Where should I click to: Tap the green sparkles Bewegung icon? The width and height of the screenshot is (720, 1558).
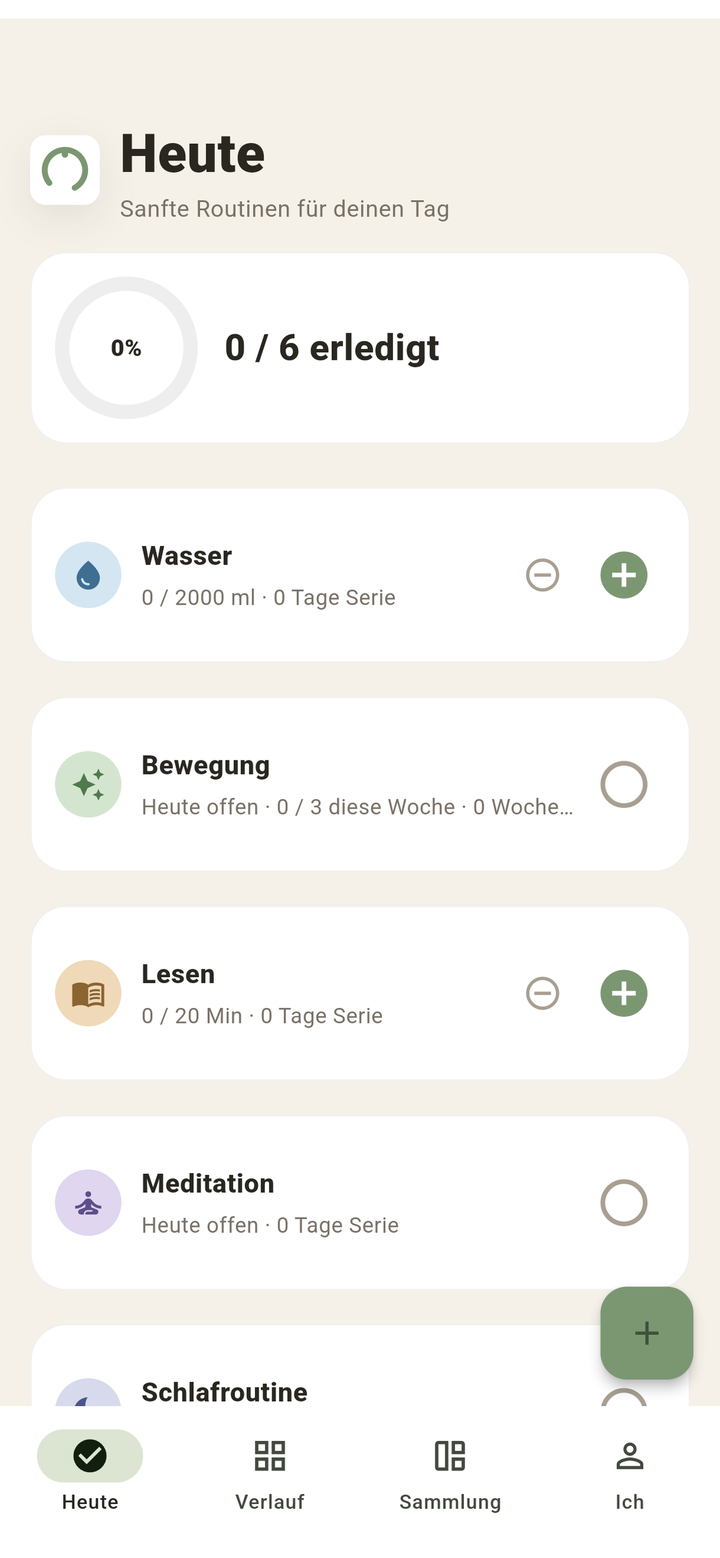88,784
